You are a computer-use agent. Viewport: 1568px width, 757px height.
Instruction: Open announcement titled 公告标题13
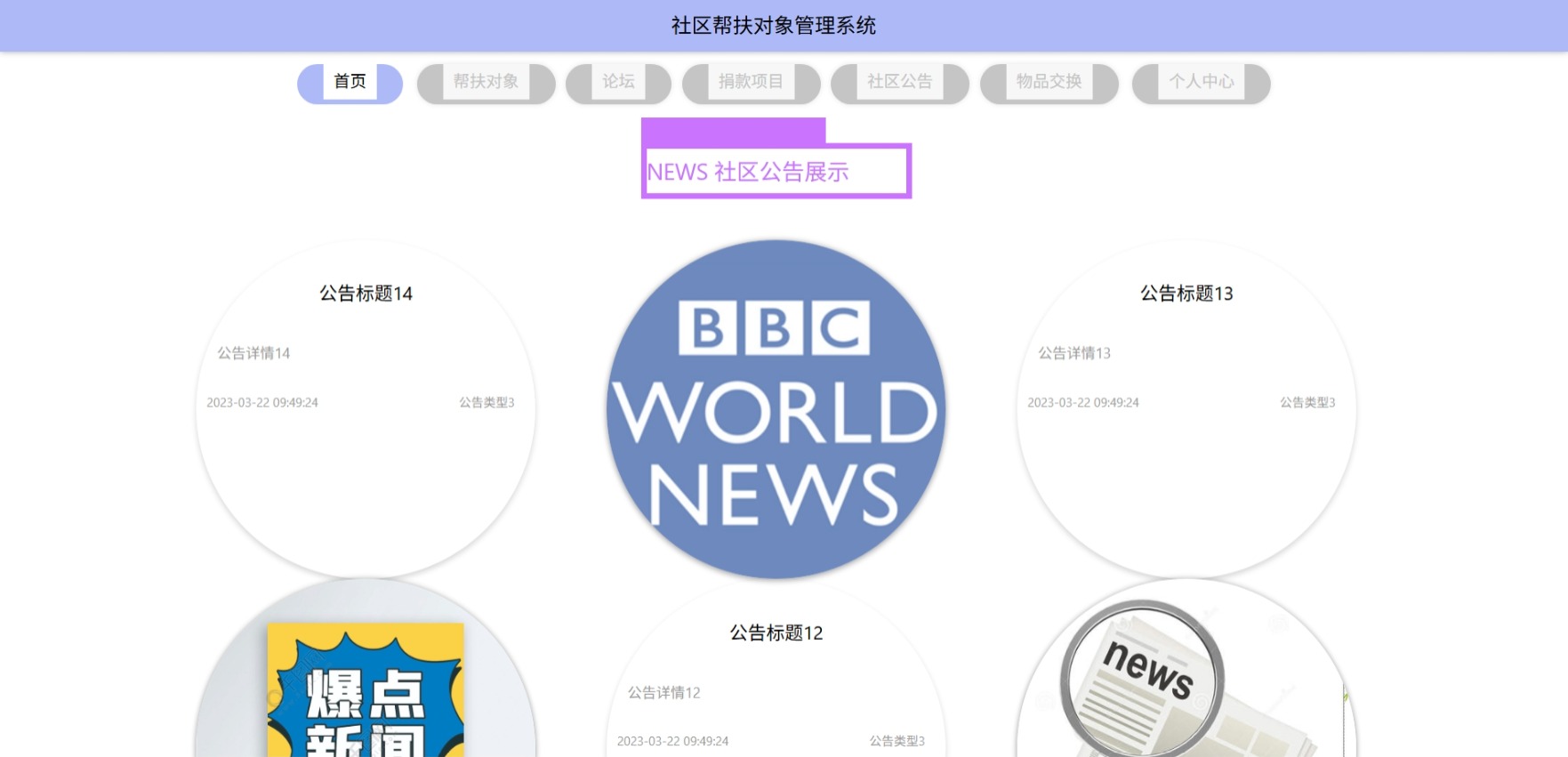pyautogui.click(x=1186, y=294)
